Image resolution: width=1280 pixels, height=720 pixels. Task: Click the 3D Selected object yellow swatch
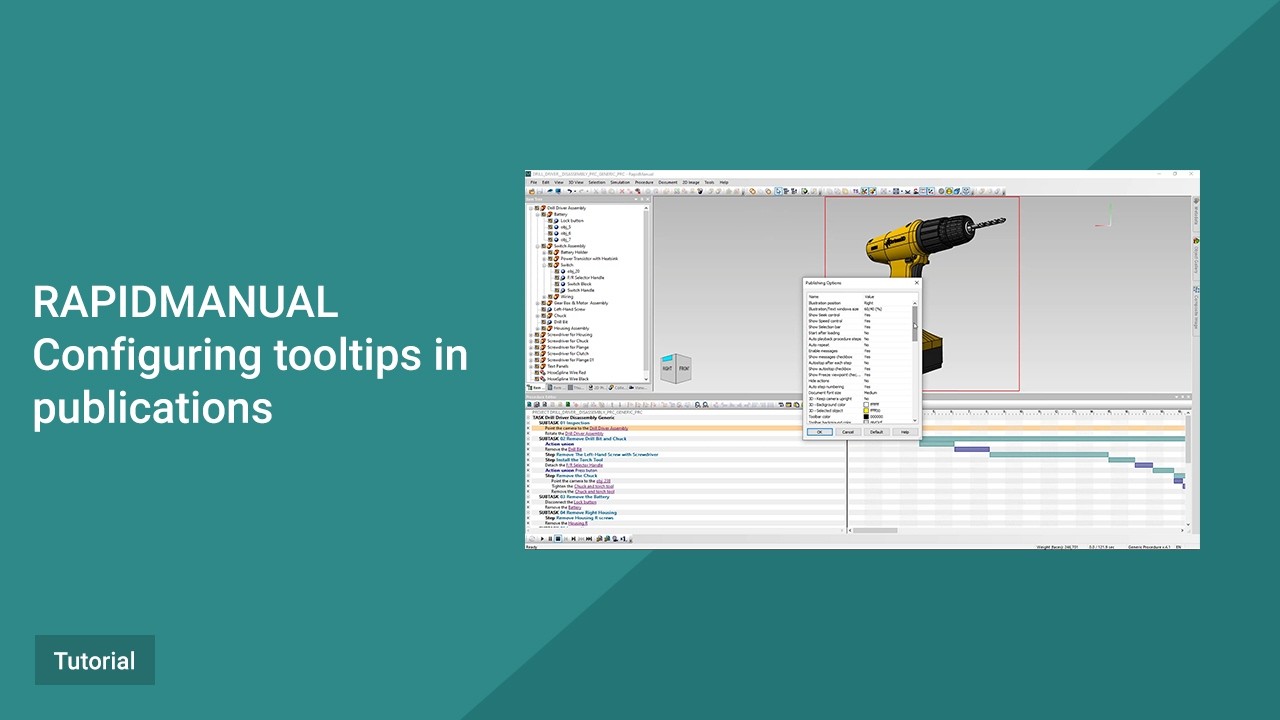point(866,411)
